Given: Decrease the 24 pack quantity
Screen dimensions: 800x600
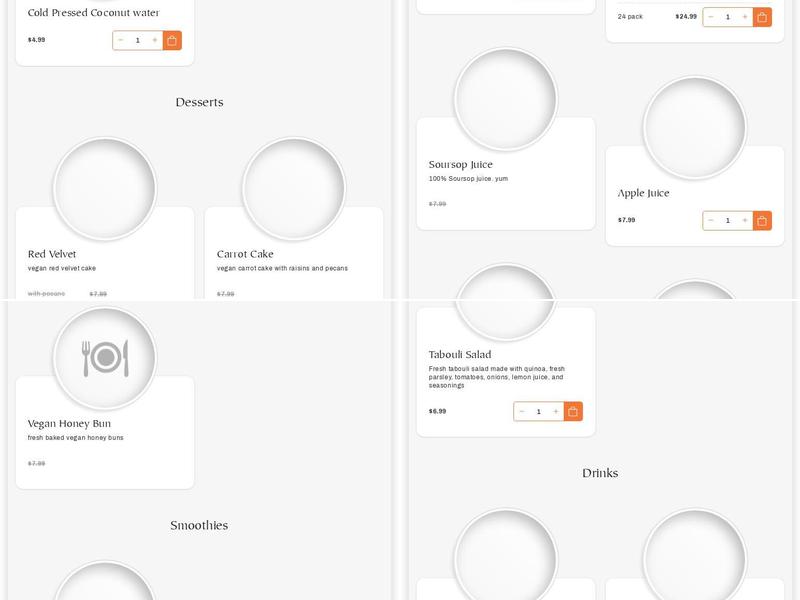Looking at the screenshot, I should click(x=711, y=17).
